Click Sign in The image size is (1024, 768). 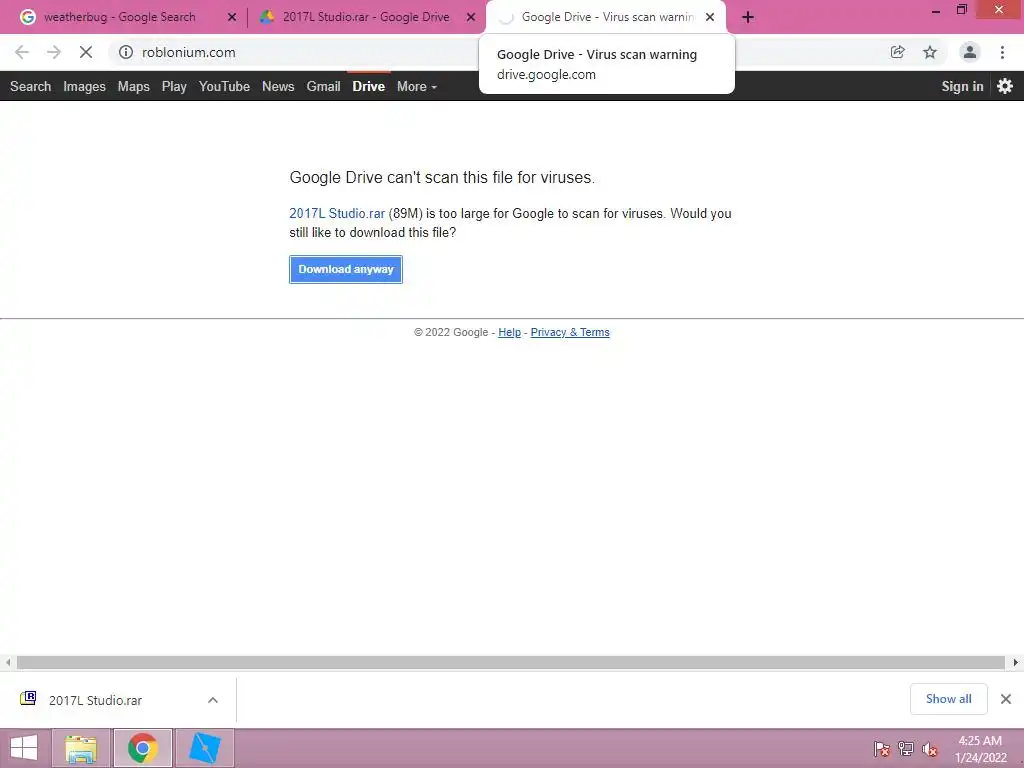pos(962,86)
